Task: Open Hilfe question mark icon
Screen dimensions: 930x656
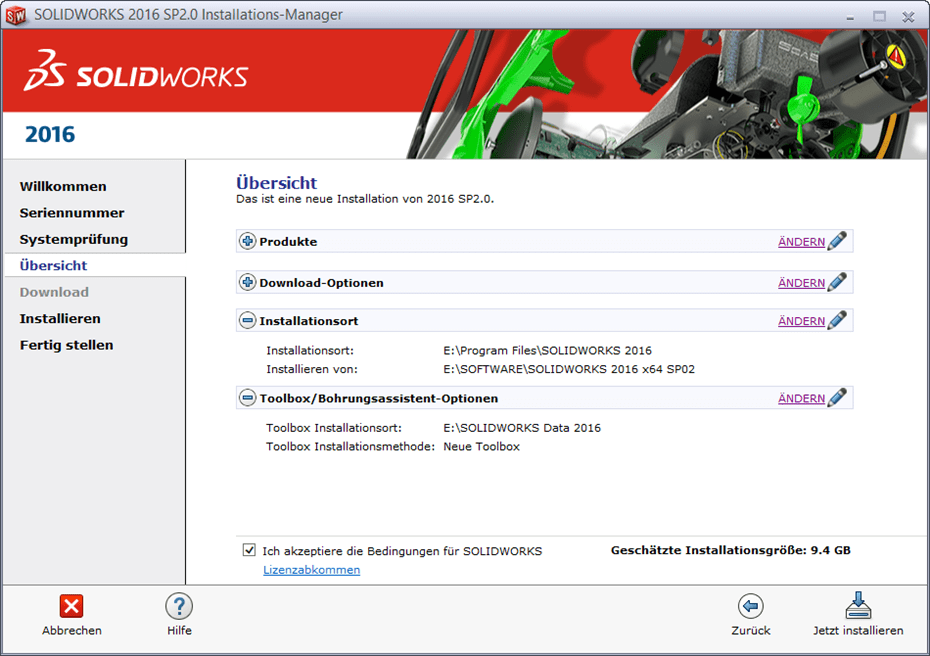Action: [179, 606]
